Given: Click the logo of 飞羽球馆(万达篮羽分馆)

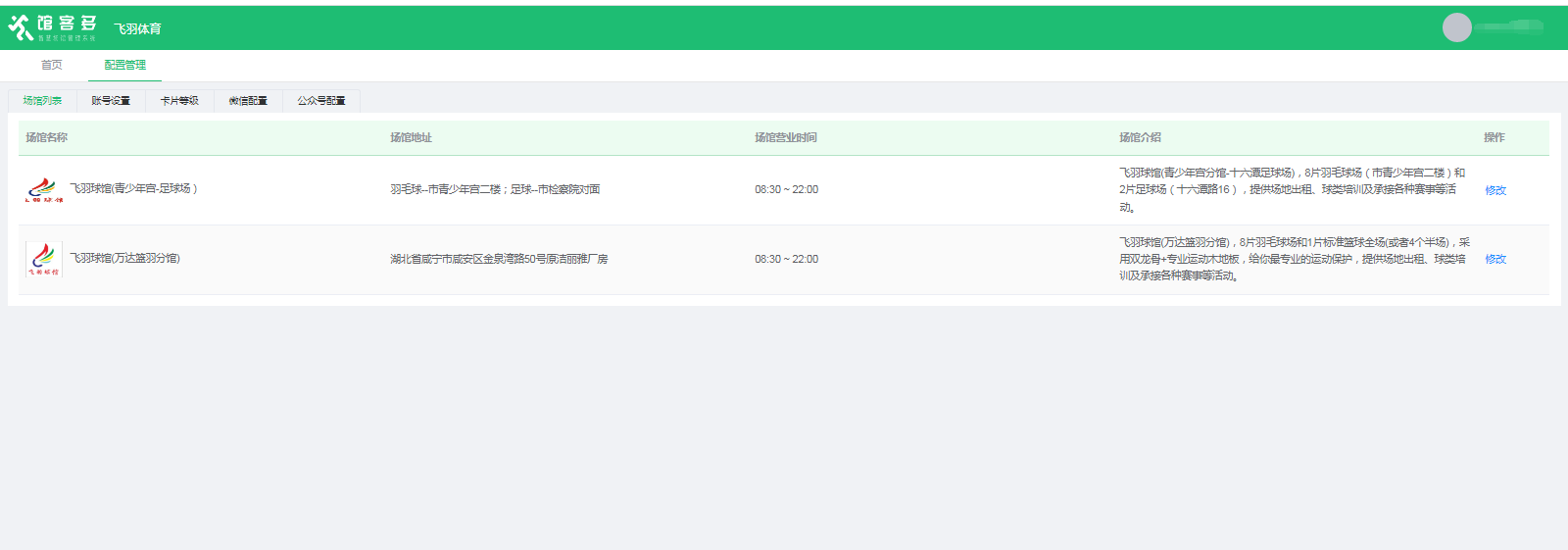Looking at the screenshot, I should (44, 259).
